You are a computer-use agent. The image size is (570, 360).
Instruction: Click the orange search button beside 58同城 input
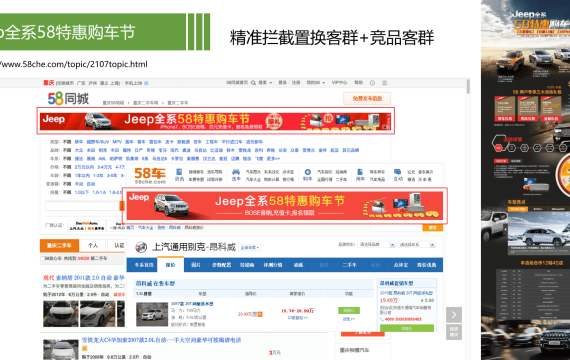(x=122, y=206)
